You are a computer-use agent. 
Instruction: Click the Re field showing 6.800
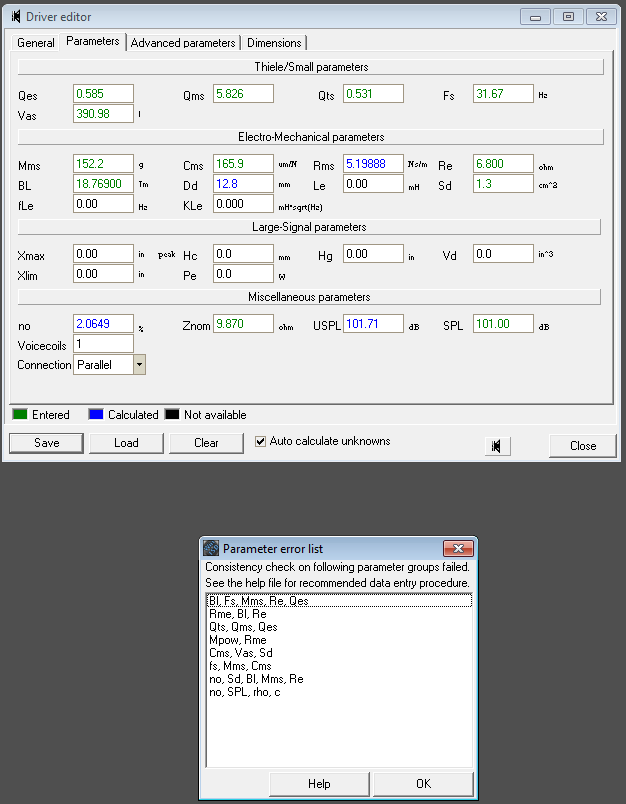[x=503, y=164]
